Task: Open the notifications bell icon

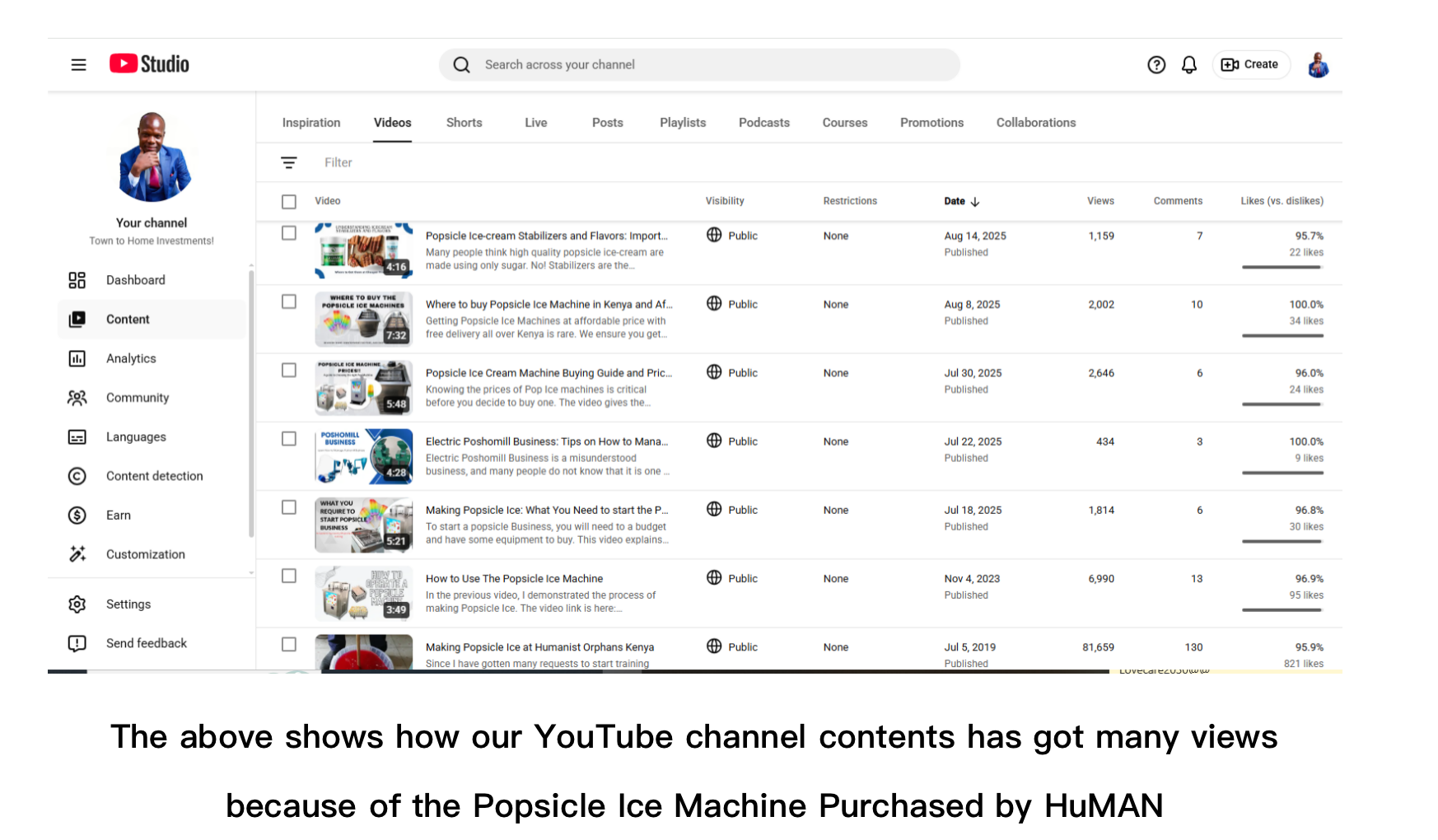Action: pos(1188,64)
